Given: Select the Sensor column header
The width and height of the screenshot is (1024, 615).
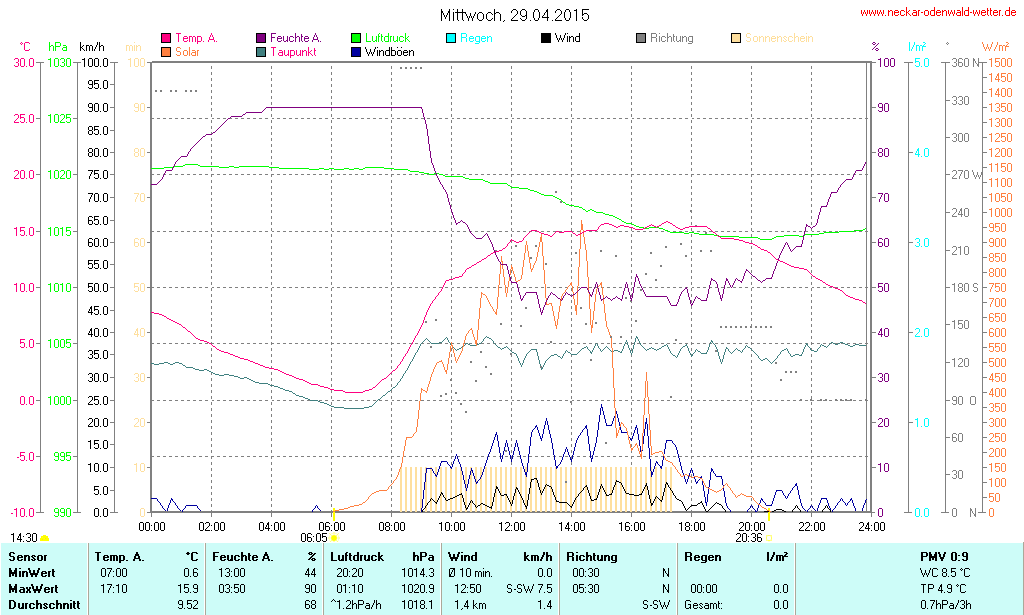Looking at the screenshot, I should pyautogui.click(x=28, y=556).
